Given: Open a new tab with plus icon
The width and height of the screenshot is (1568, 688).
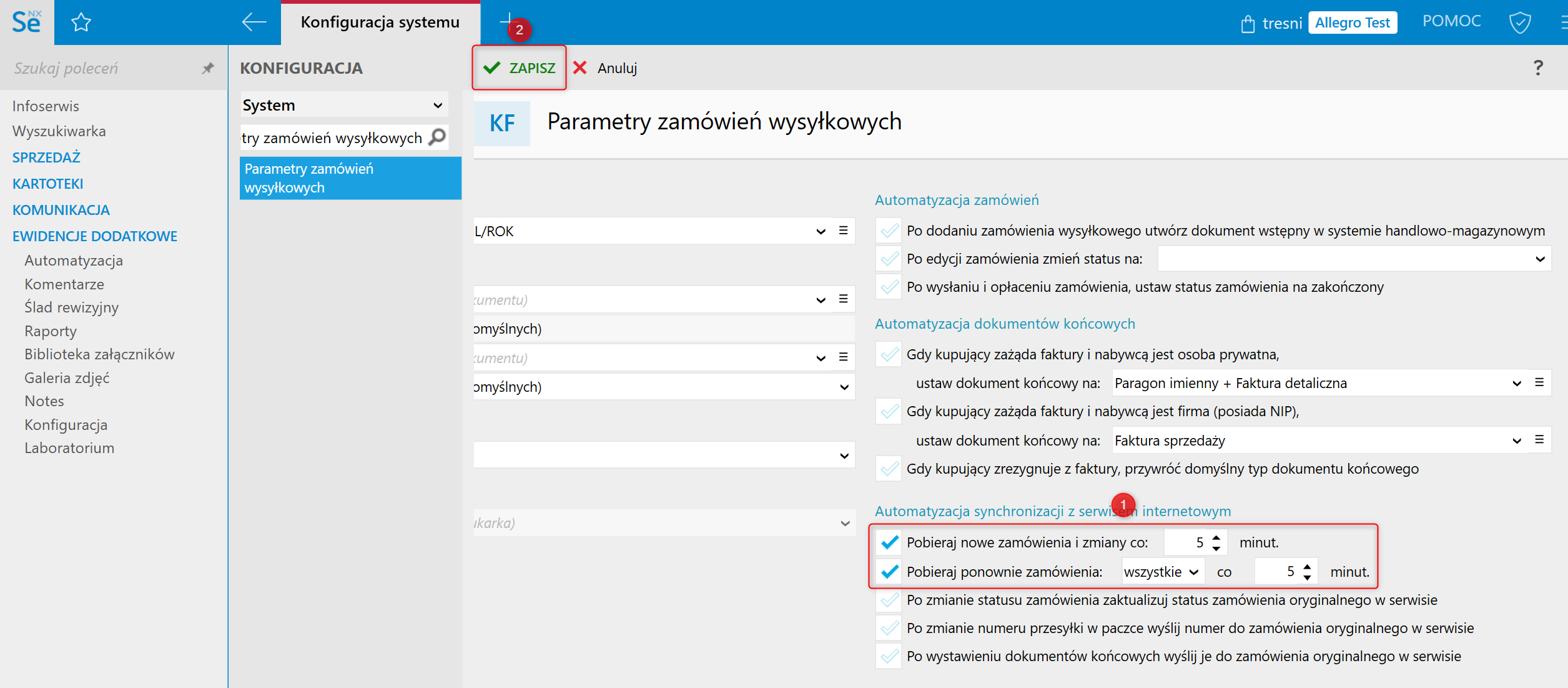Looking at the screenshot, I should coord(507,20).
